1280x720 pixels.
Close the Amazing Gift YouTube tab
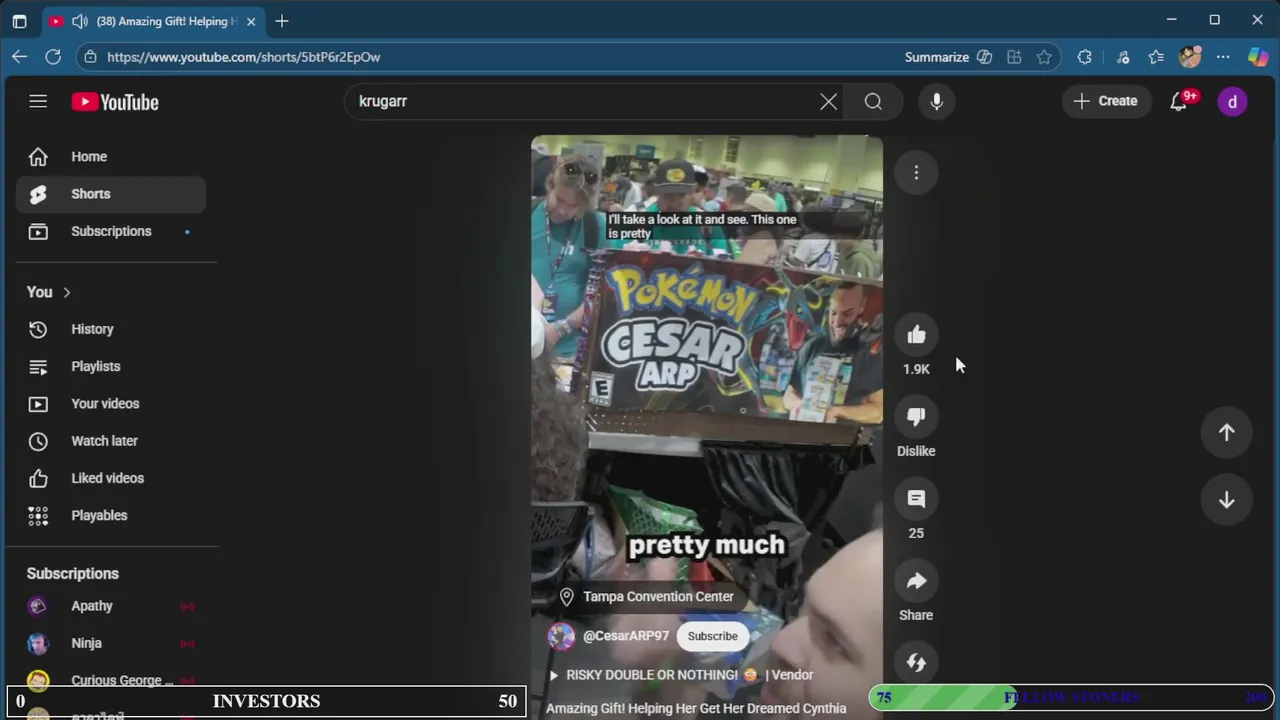[251, 21]
